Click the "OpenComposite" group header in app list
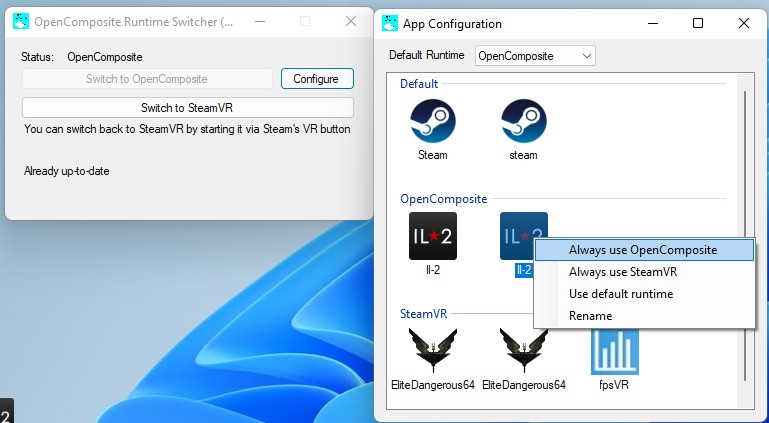 [443, 199]
